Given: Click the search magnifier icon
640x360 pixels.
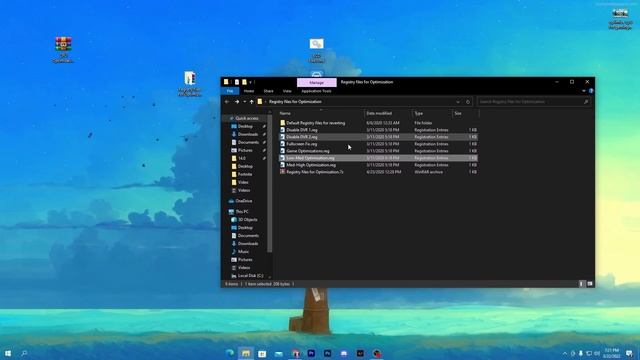Looking at the screenshot, I should pyautogui.click(x=586, y=102).
